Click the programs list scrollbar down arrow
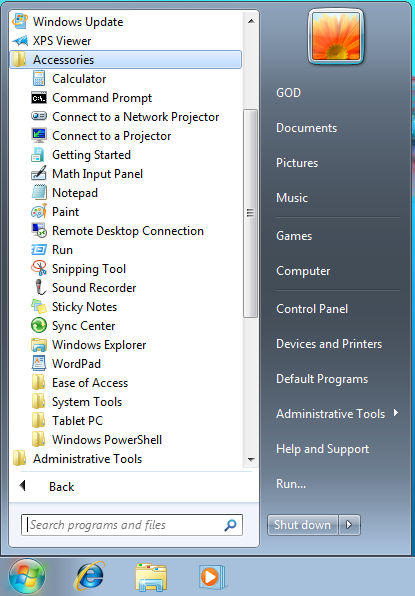Screen dimensions: 415x596 point(251,460)
